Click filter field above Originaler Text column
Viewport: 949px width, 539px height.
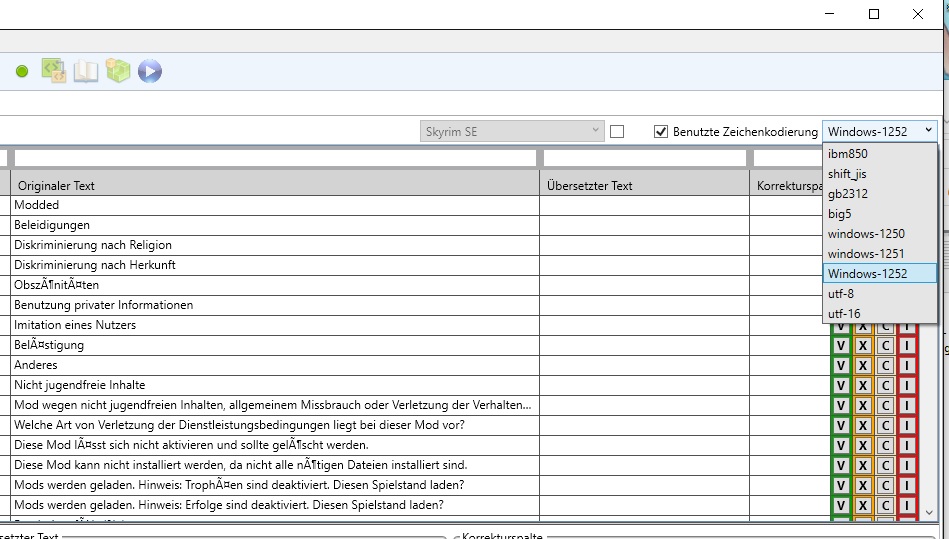(274, 158)
